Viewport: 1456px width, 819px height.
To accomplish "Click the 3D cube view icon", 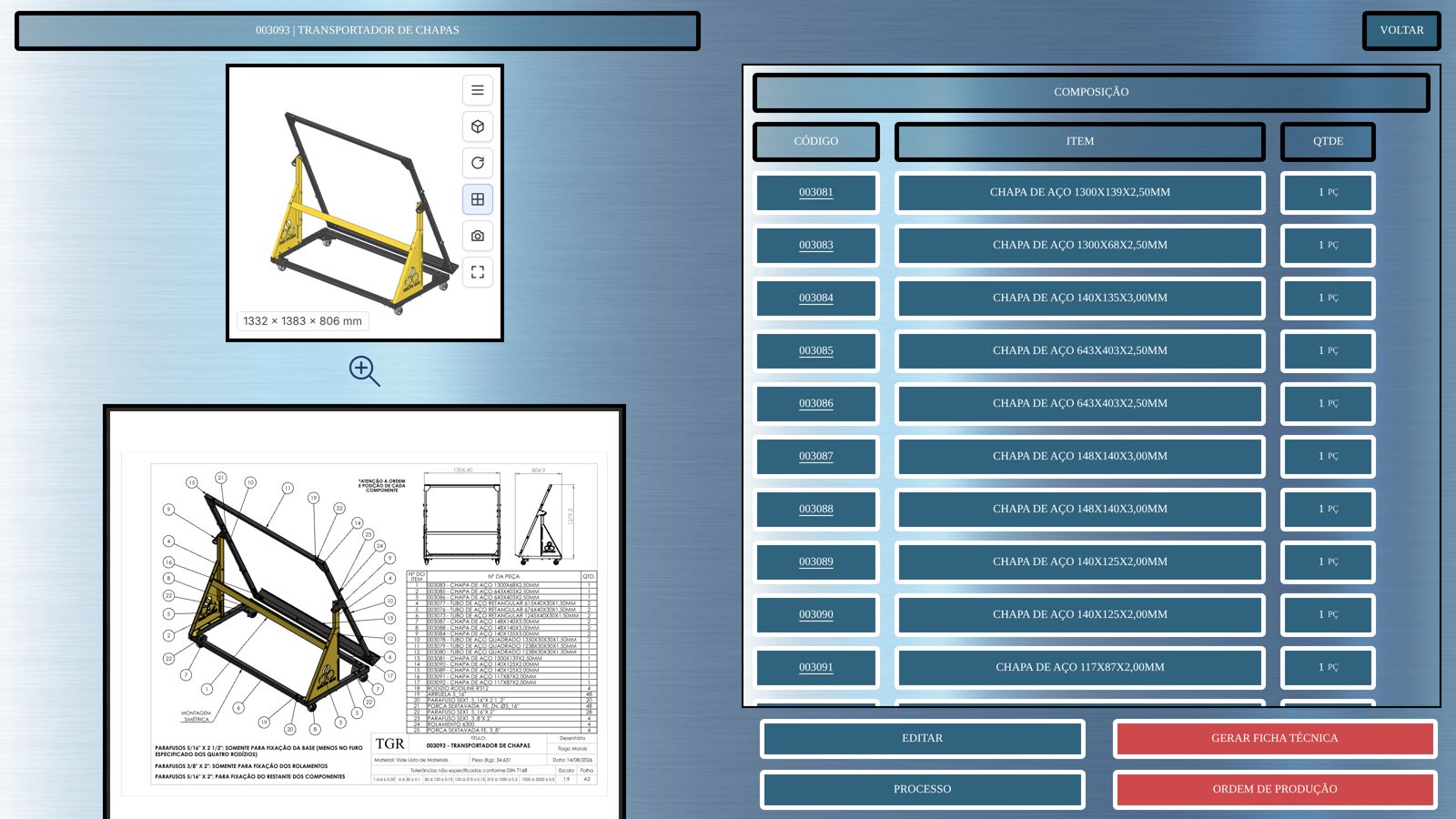I will (x=478, y=126).
